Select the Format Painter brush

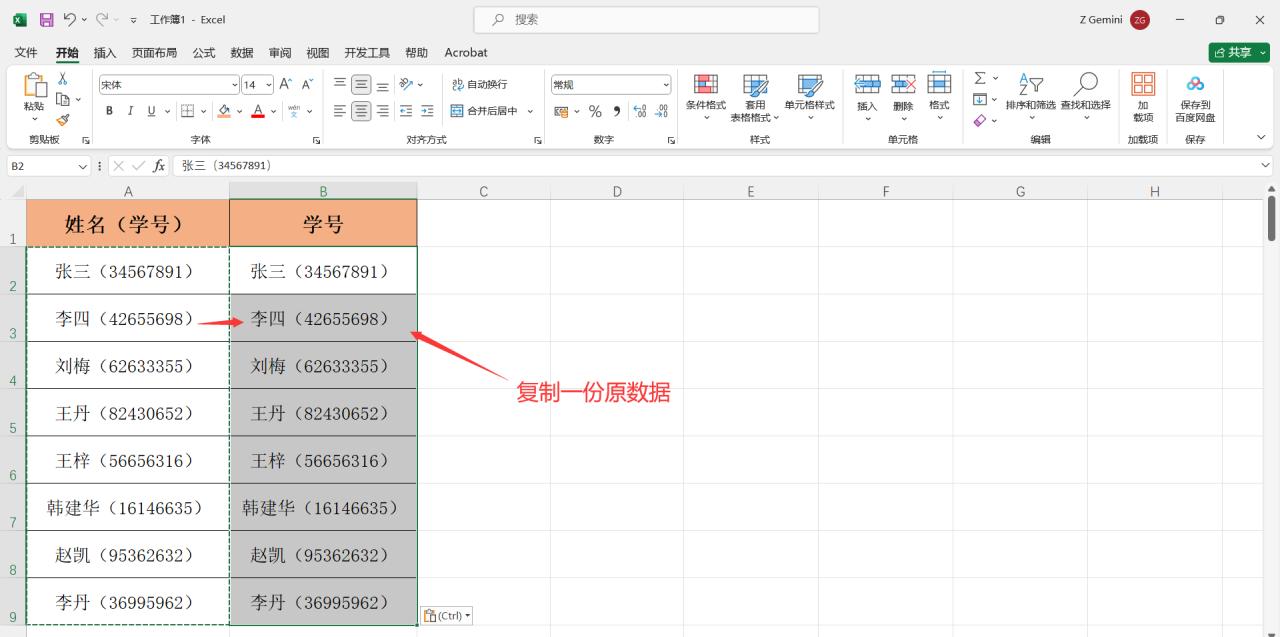click(62, 119)
